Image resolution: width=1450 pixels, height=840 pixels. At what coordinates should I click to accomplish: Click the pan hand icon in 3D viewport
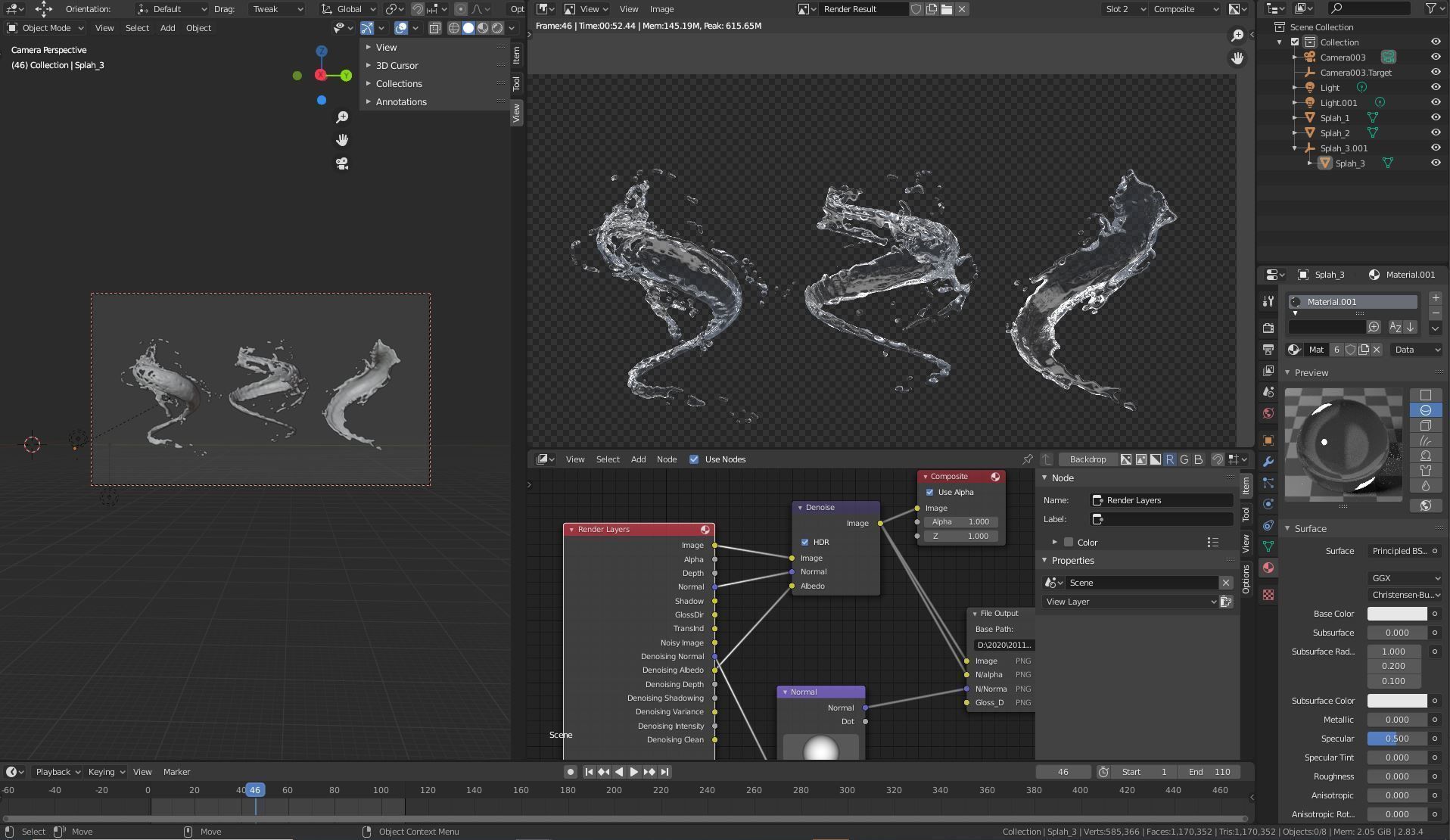(x=342, y=140)
